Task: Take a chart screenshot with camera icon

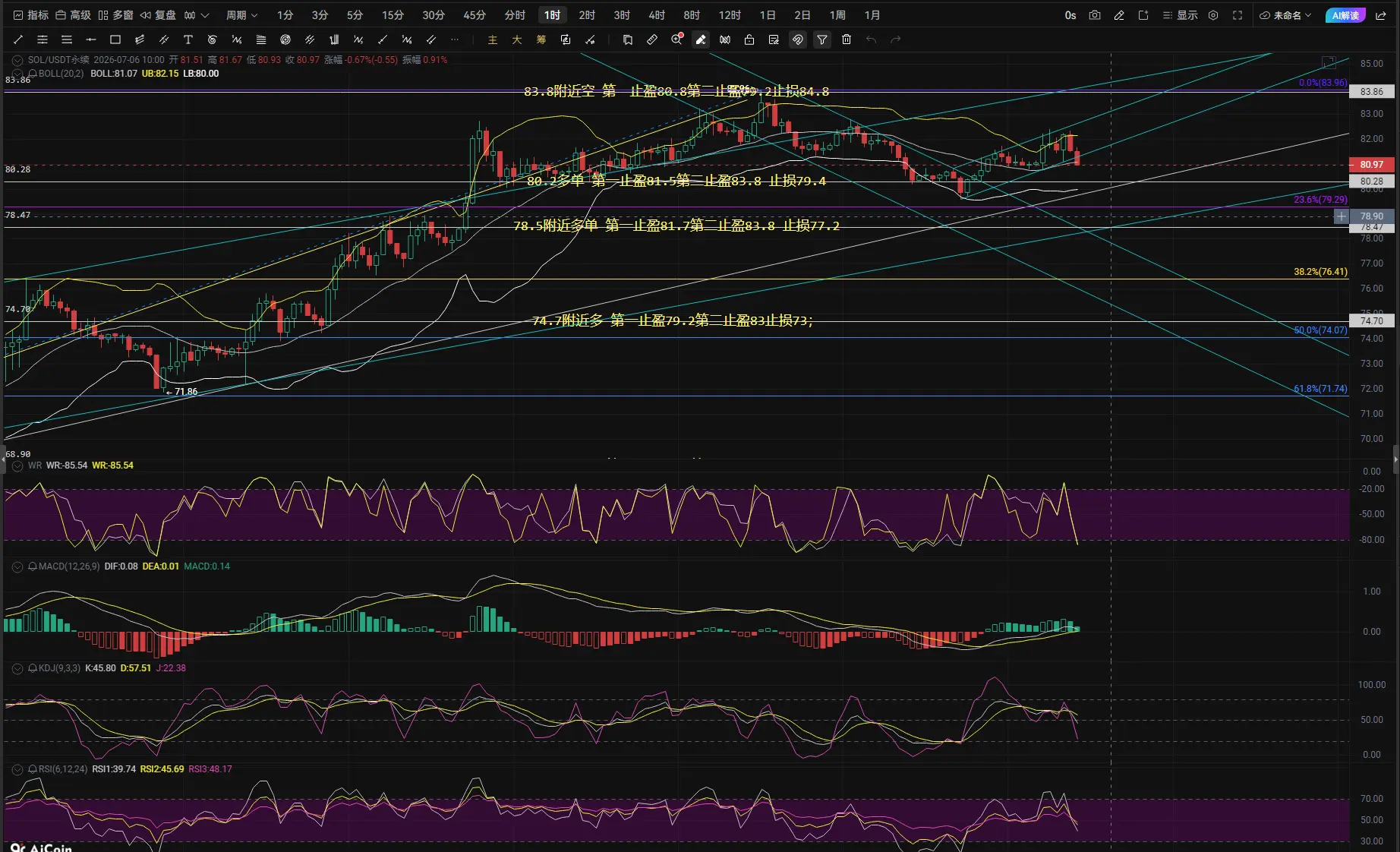Action: pyautogui.click(x=1095, y=15)
